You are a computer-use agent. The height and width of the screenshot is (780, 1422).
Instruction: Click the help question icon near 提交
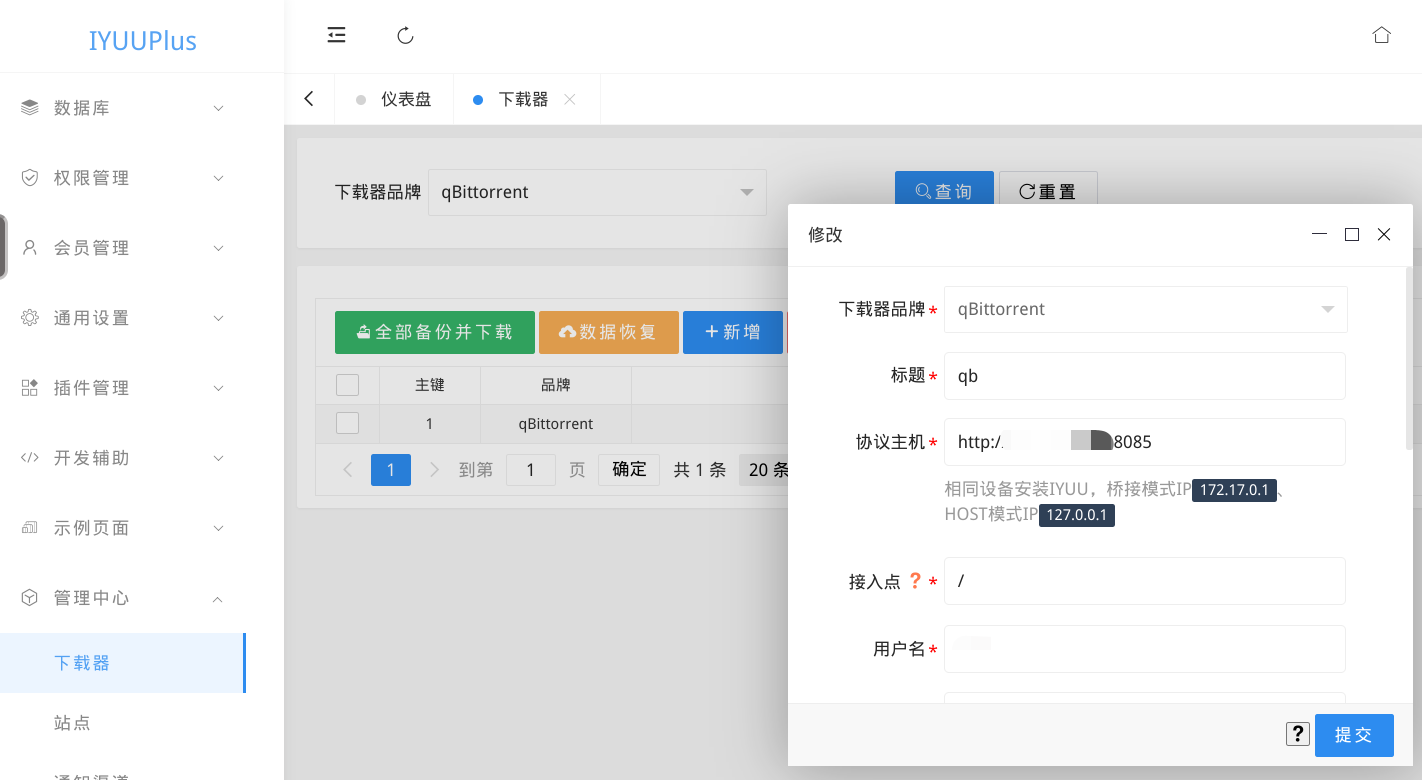(x=1298, y=734)
